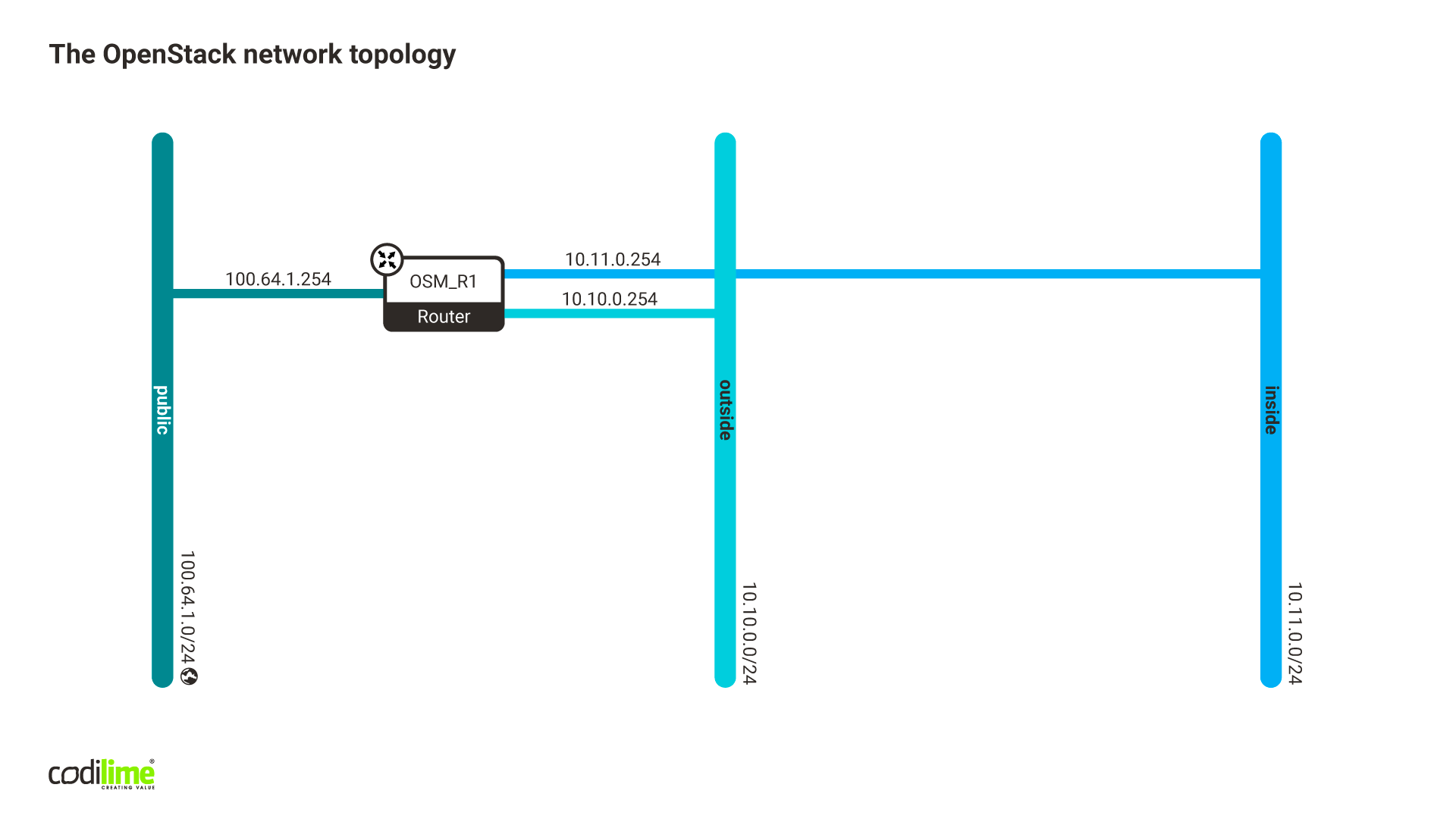Image resolution: width=1456 pixels, height=819 pixels.
Task: Select the 10.10.0.254 router interface label
Action: pos(613,299)
